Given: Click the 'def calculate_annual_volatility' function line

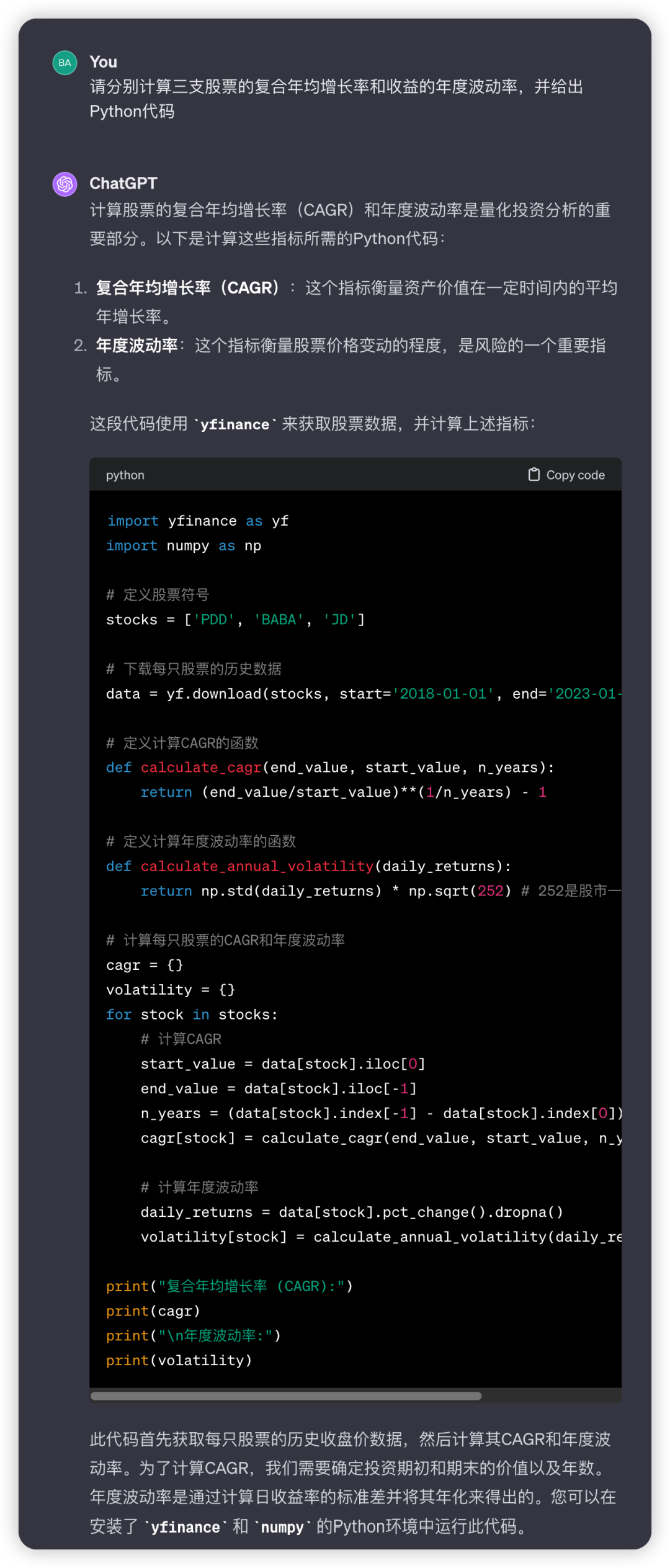Looking at the screenshot, I should click(x=308, y=867).
